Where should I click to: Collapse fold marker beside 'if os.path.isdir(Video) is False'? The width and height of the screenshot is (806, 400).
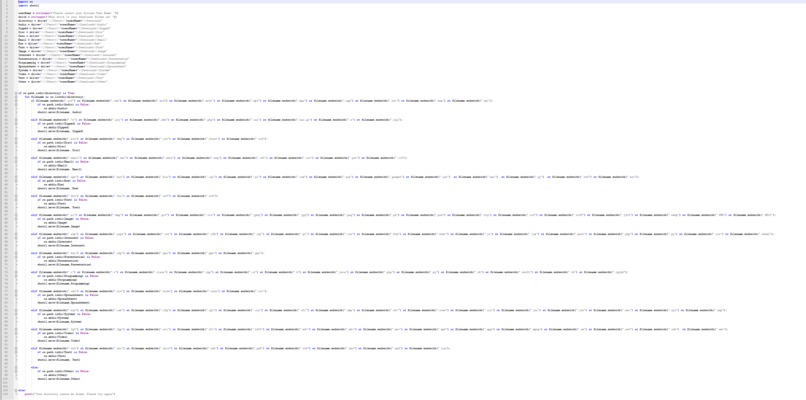[x=16, y=333]
